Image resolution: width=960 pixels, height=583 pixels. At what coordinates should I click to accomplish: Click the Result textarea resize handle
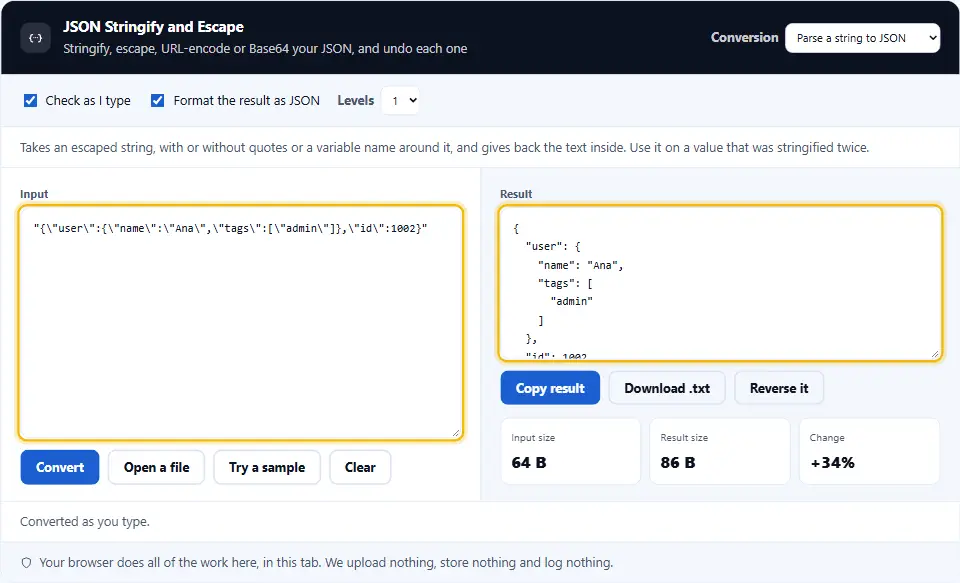[935, 354]
